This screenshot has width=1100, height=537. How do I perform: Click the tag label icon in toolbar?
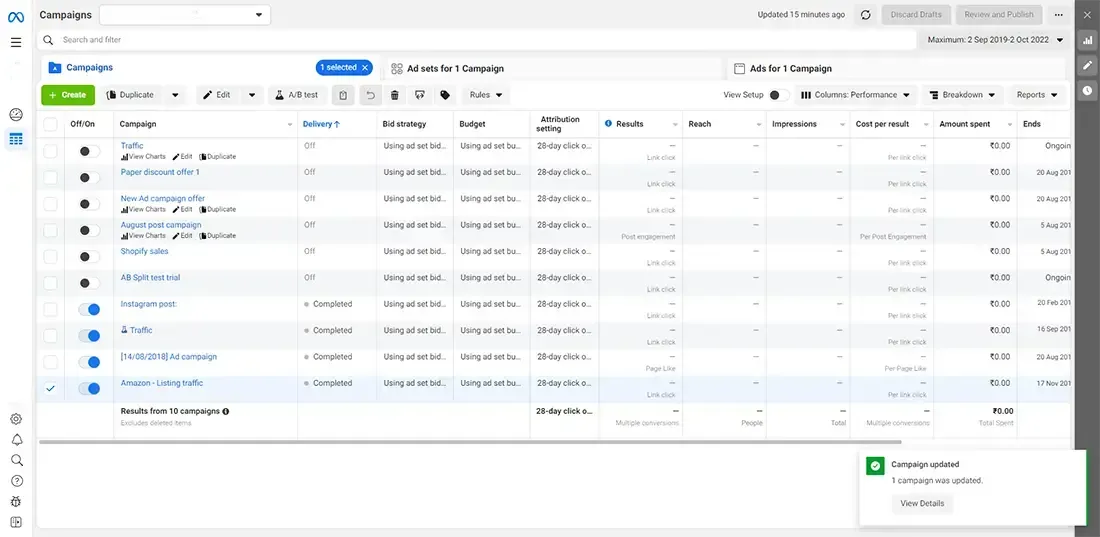pyautogui.click(x=445, y=95)
